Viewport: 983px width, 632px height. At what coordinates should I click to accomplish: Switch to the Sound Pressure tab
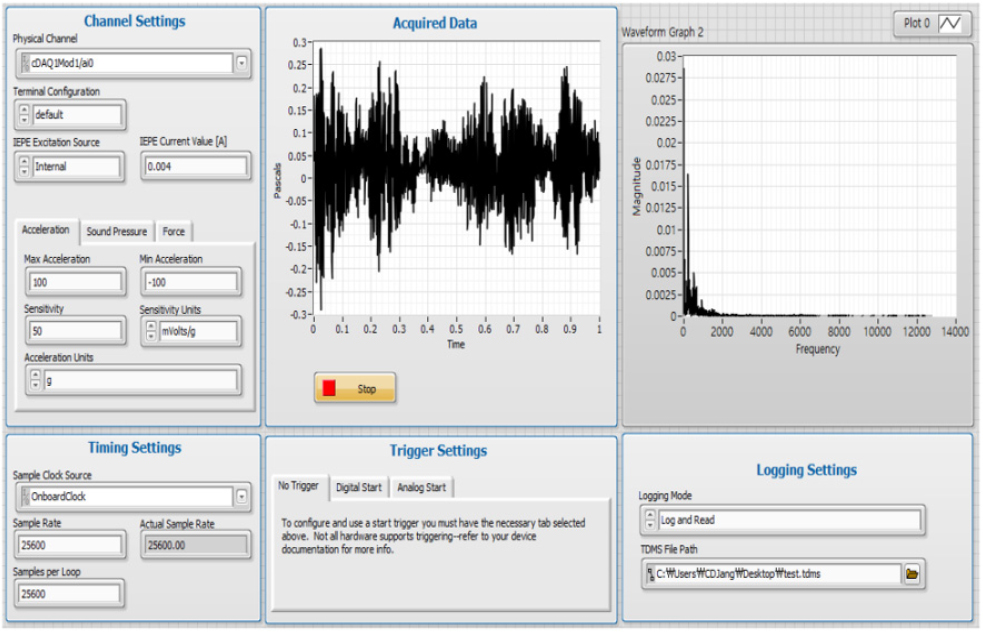tap(116, 231)
